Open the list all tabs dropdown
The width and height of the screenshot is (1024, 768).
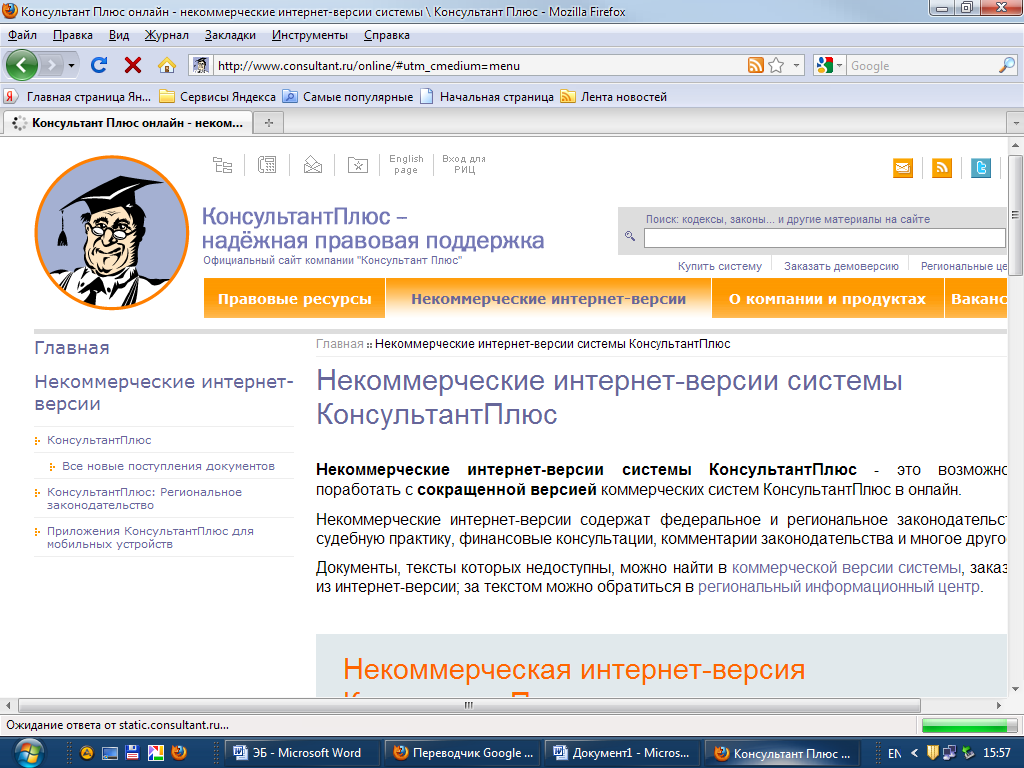[x=1016, y=123]
